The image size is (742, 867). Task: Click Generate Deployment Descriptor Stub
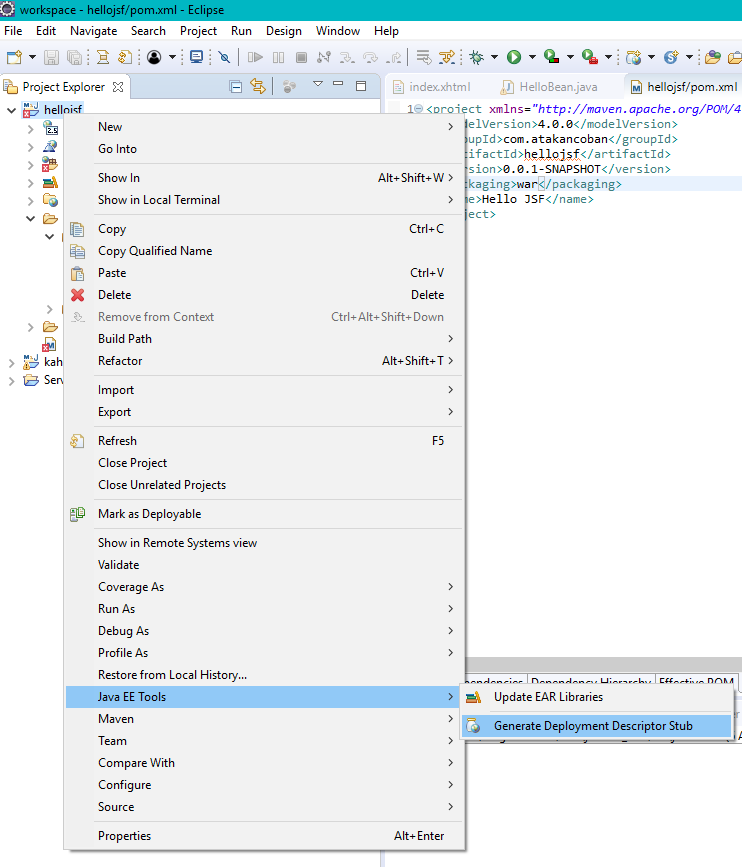[x=597, y=726]
